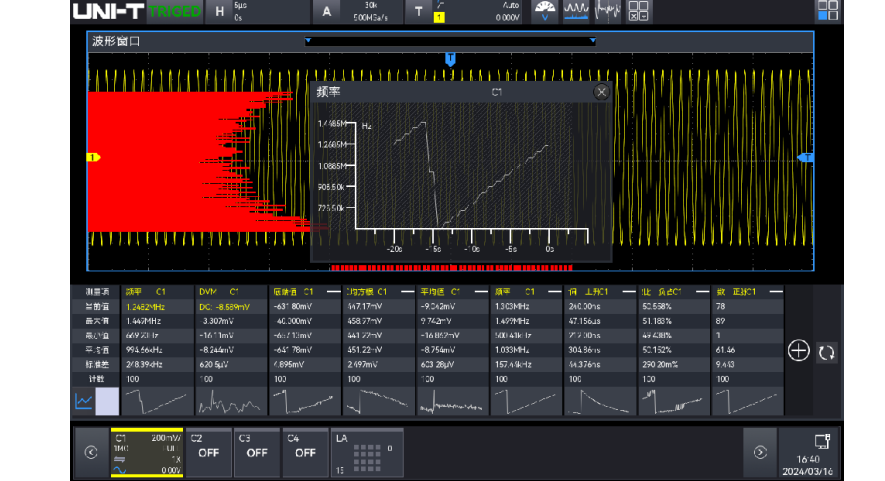Open the horizontal timebase H menu
This screenshot has height=481, width=885.
click(220, 12)
